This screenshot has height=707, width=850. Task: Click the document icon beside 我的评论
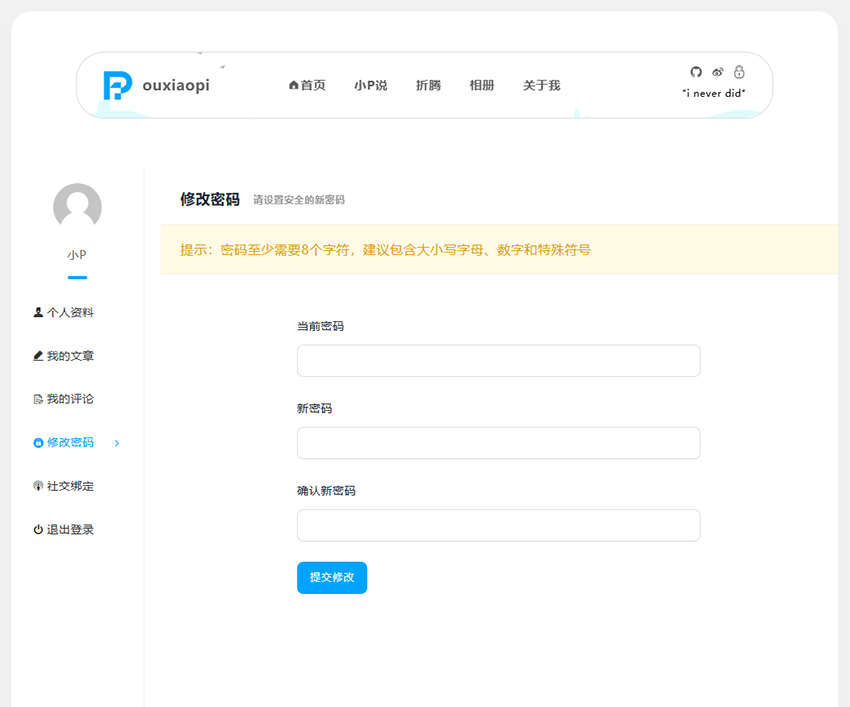(38, 399)
